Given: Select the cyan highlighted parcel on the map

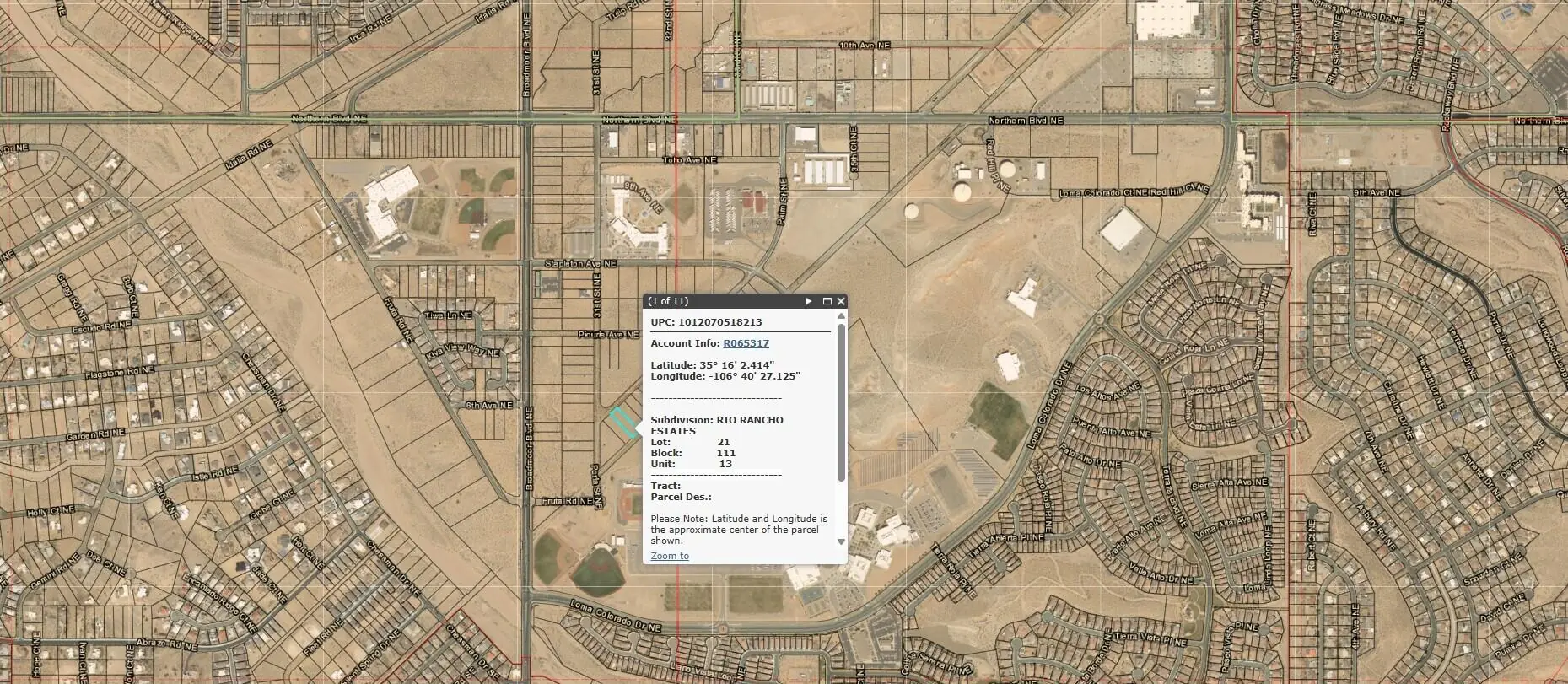Looking at the screenshot, I should tap(623, 423).
